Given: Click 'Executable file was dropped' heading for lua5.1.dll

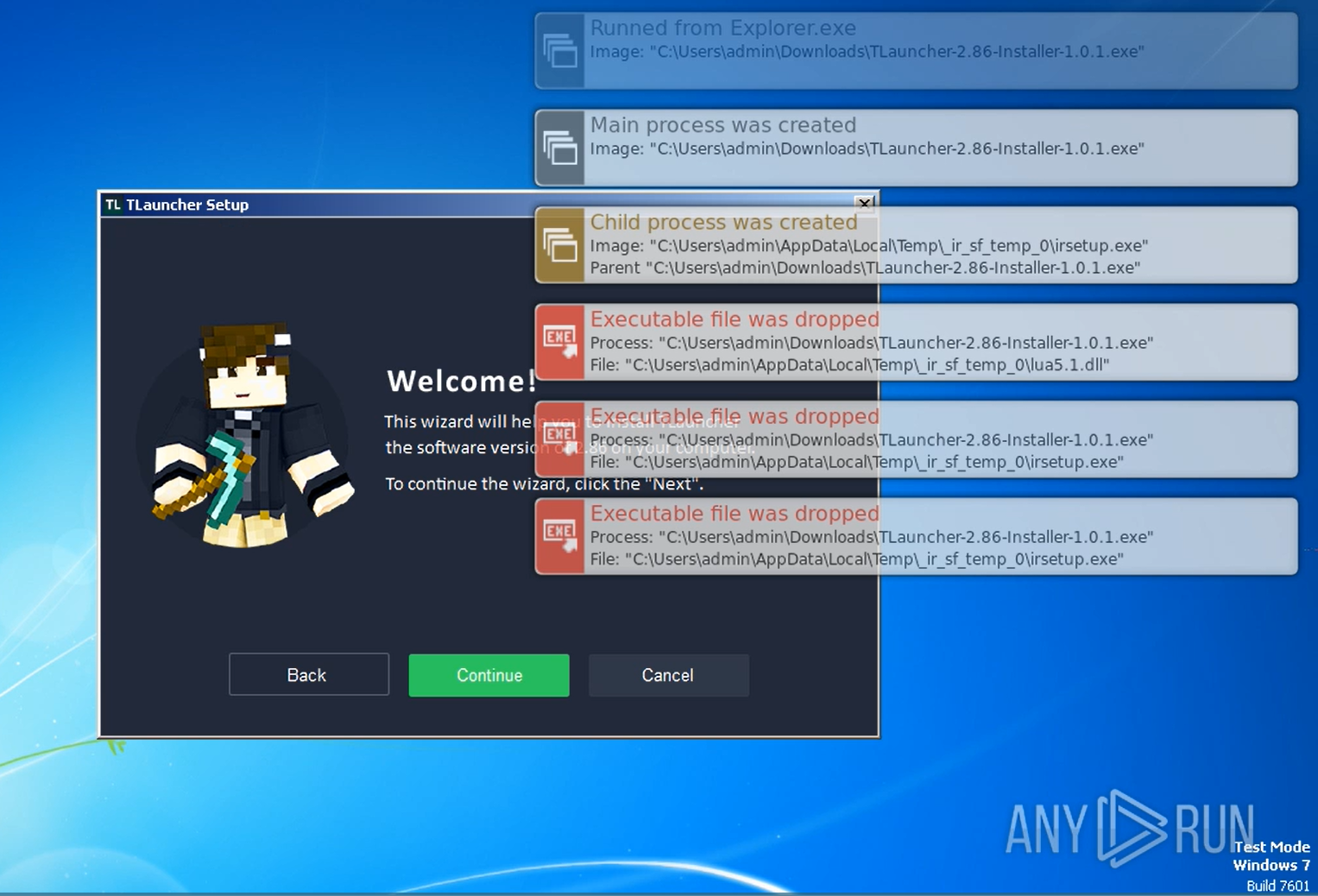Looking at the screenshot, I should pyautogui.click(x=735, y=319).
